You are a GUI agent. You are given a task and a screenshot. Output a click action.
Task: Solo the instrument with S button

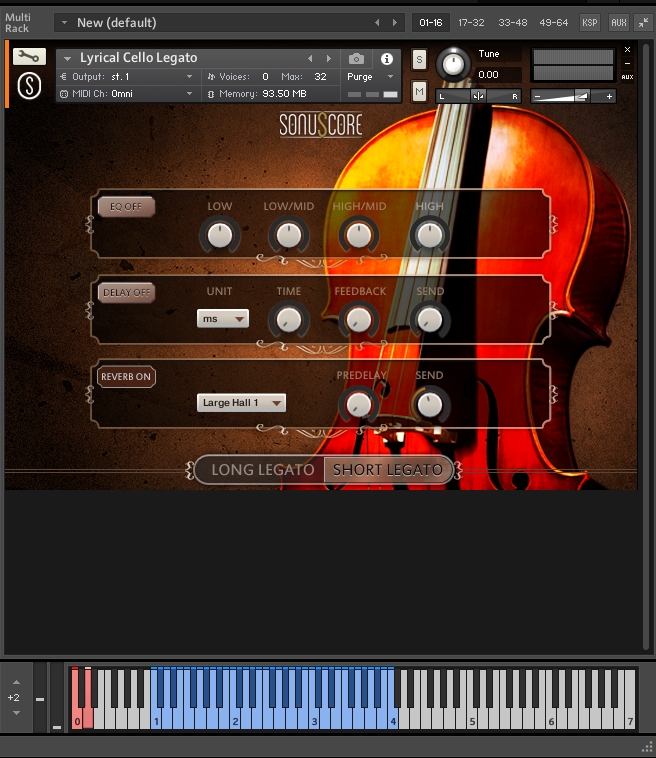tap(419, 60)
